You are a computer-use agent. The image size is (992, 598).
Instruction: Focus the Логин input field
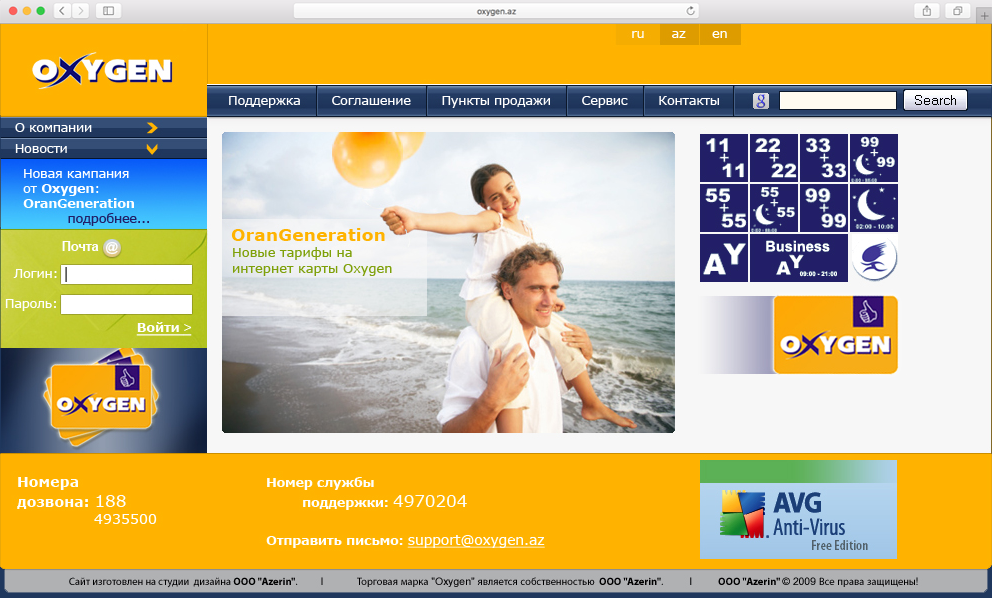[x=127, y=274]
